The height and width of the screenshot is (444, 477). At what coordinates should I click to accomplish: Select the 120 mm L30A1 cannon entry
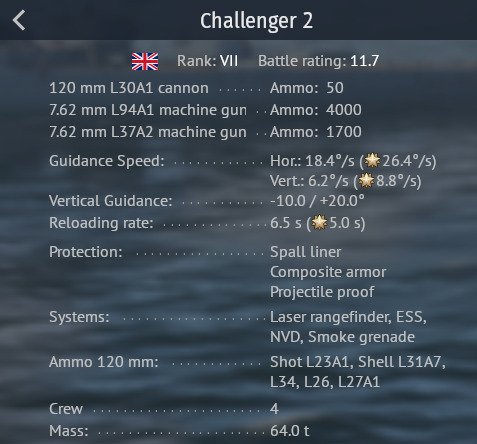pyautogui.click(x=129, y=88)
